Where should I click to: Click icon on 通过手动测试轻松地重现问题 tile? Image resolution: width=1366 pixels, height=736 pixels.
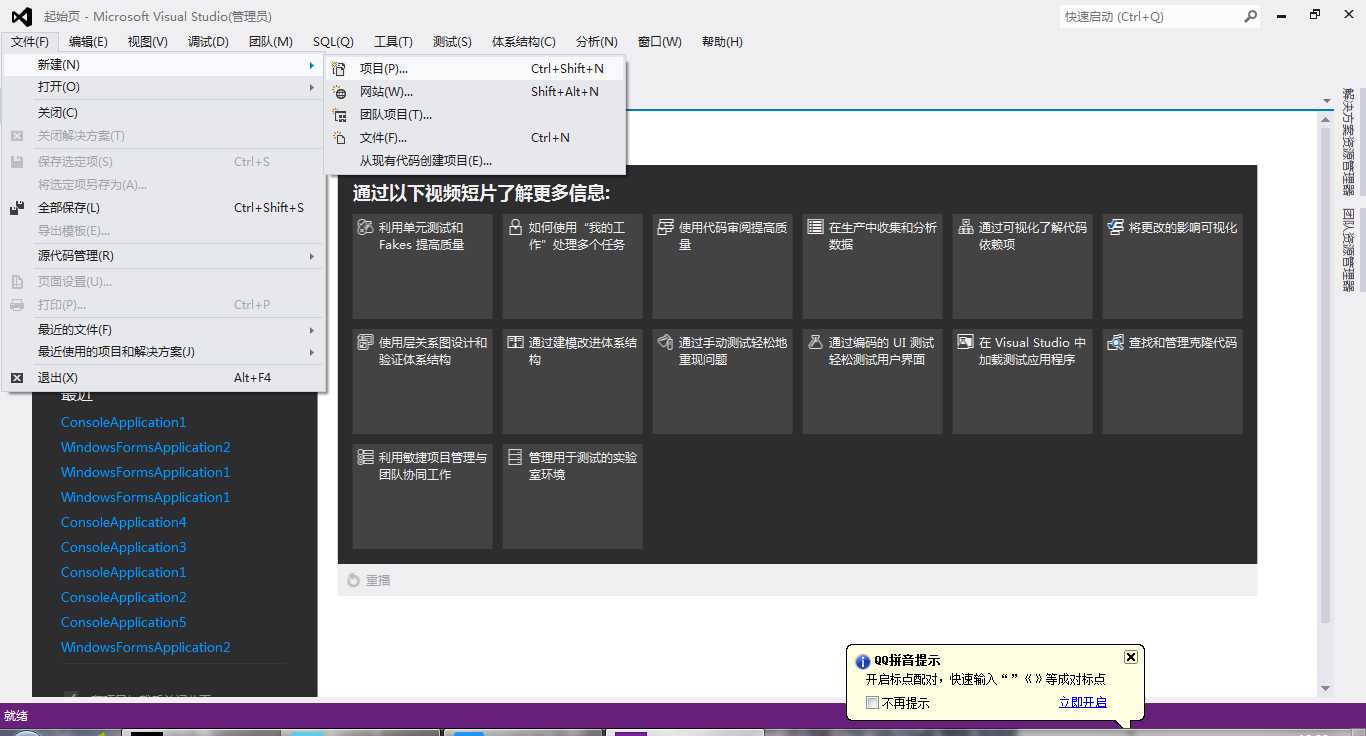[x=665, y=342]
